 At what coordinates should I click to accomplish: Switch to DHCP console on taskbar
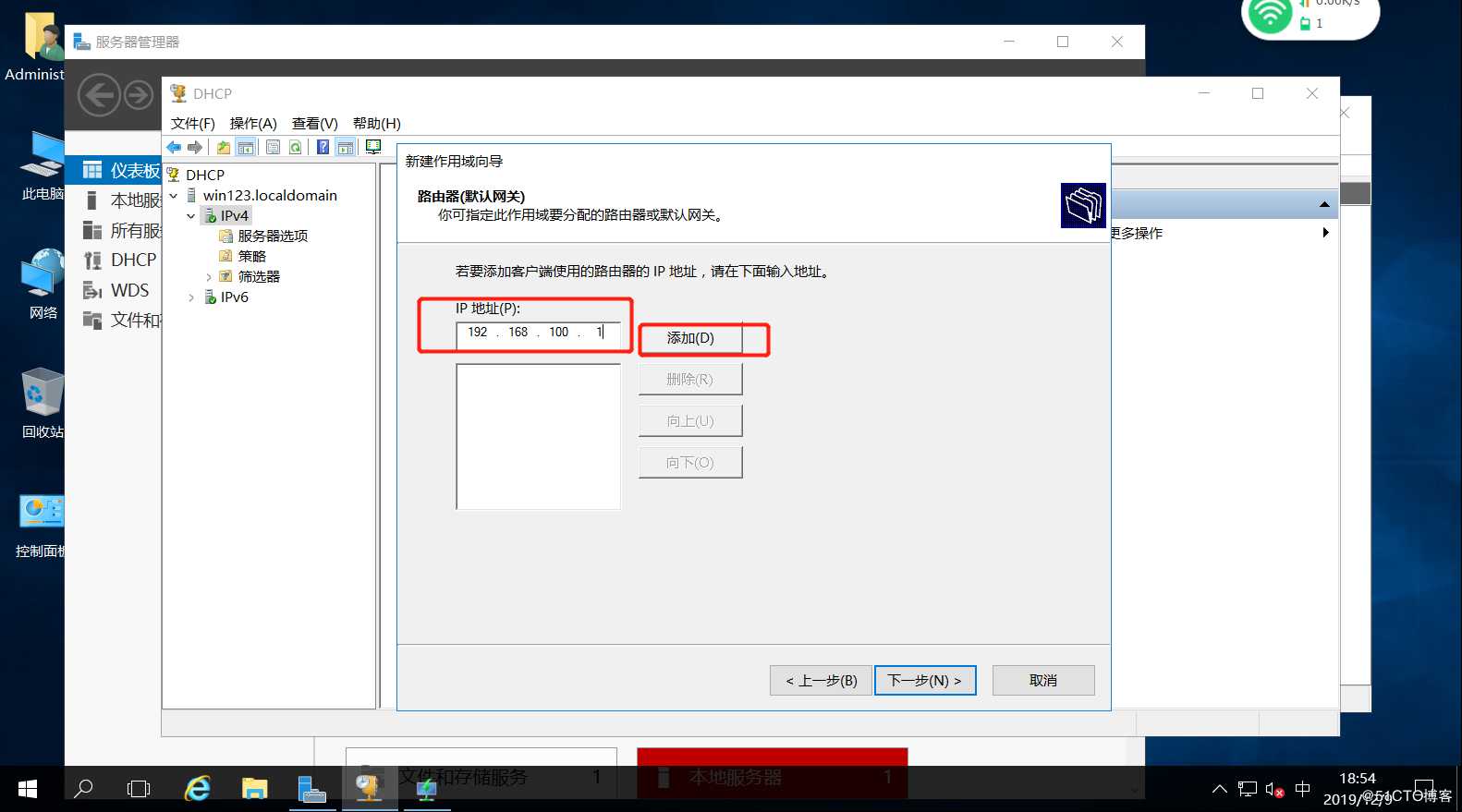[x=369, y=789]
